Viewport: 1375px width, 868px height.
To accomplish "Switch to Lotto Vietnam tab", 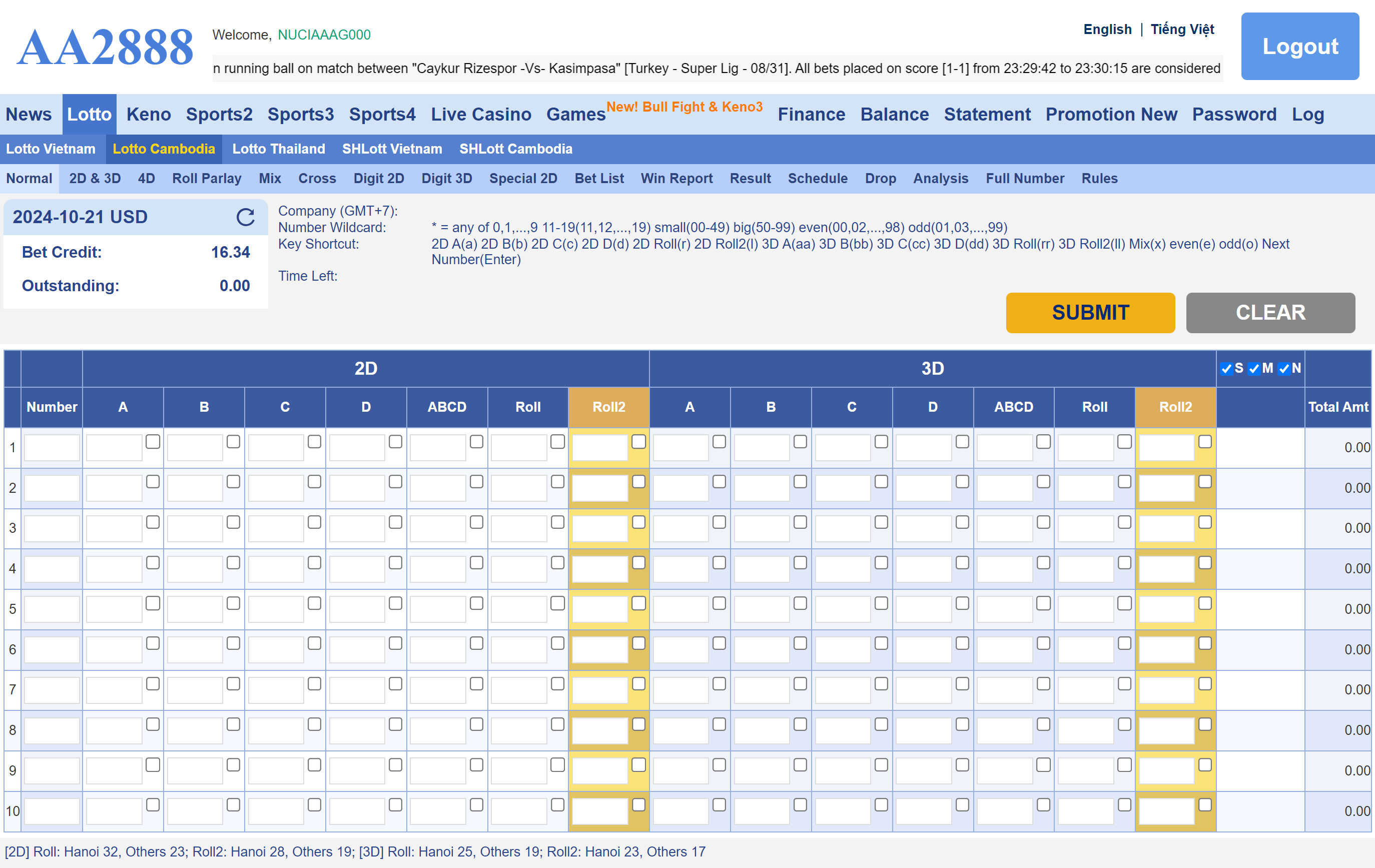I will point(50,149).
